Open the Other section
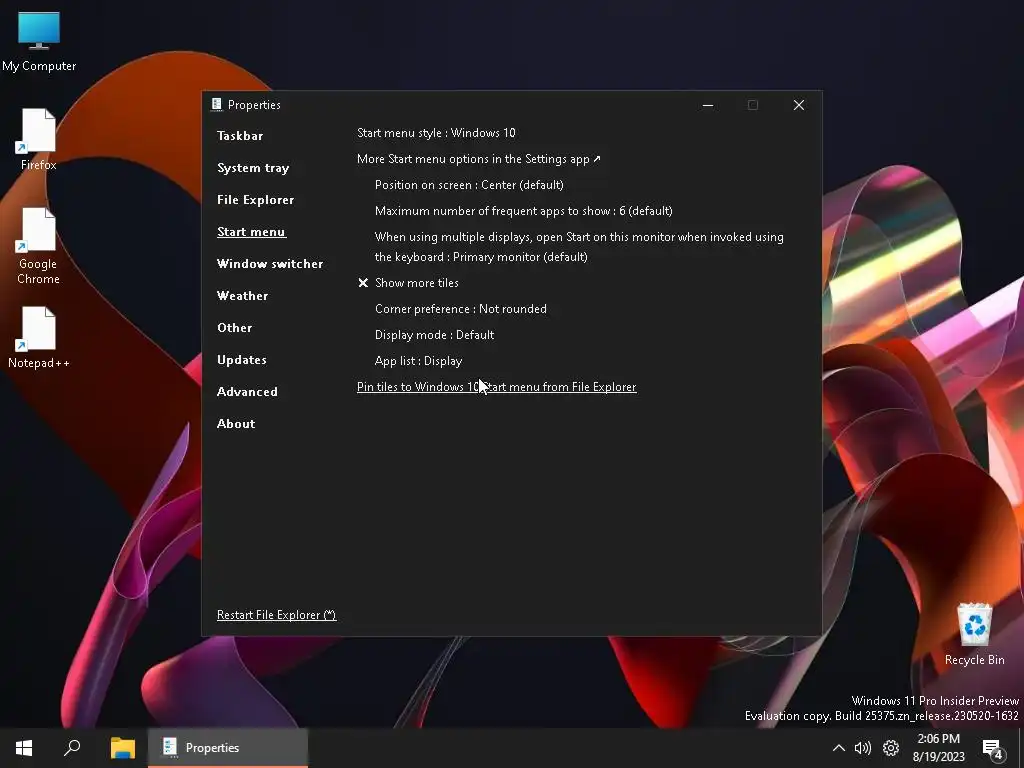 (x=234, y=328)
